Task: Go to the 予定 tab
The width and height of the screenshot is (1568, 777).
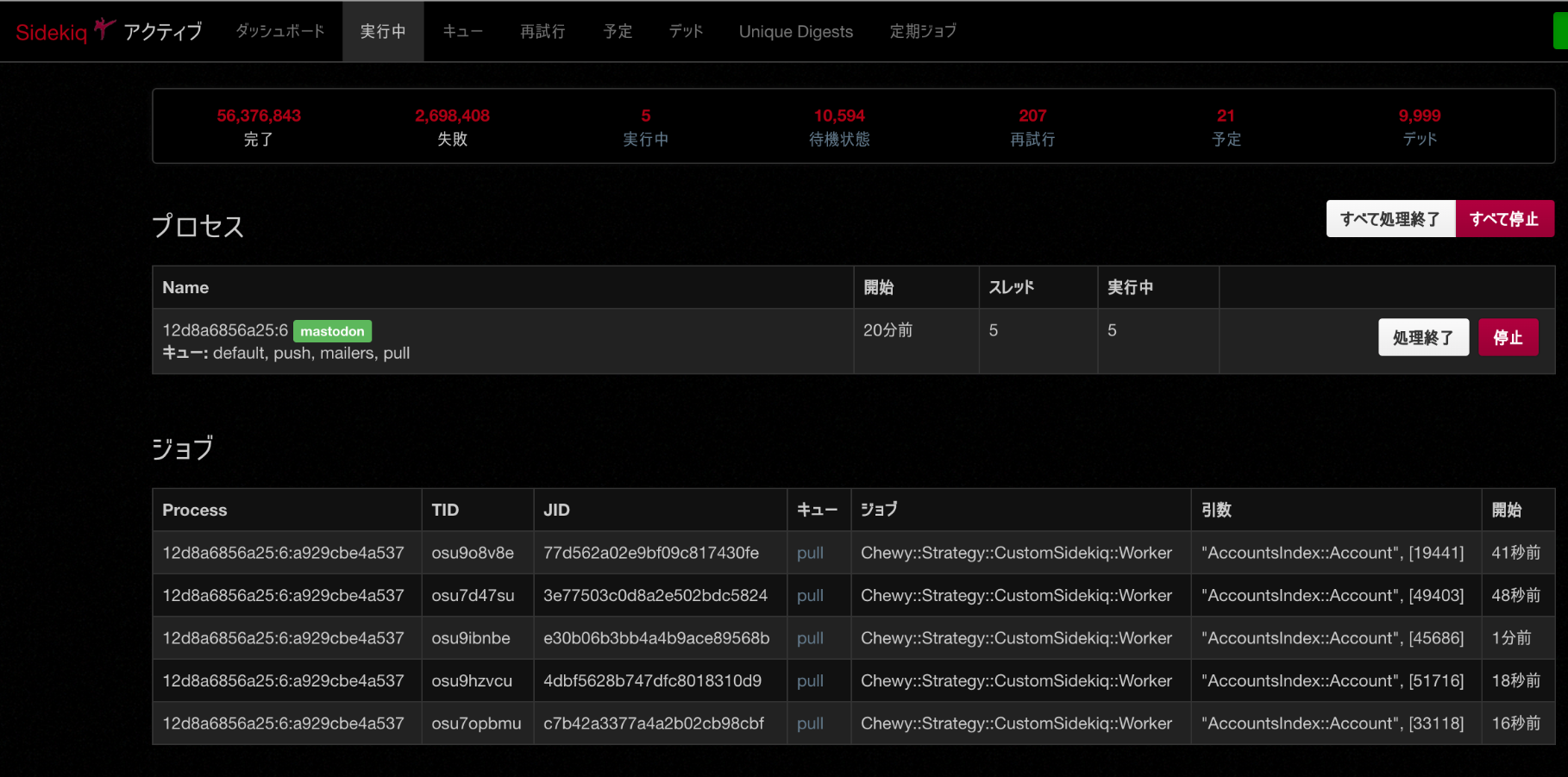Action: point(618,31)
